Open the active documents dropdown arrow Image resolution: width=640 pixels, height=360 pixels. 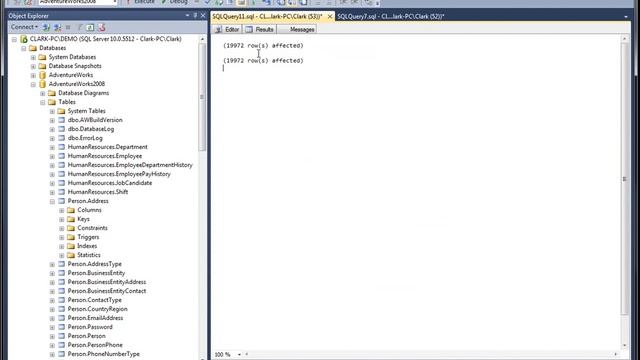(626, 17)
